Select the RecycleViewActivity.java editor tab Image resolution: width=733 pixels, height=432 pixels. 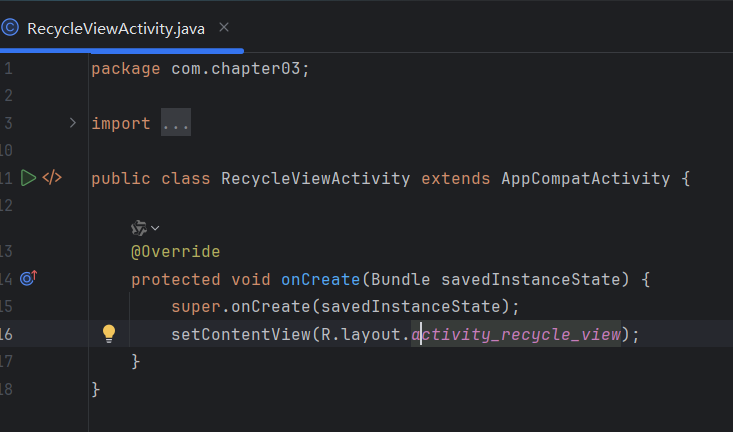point(116,29)
